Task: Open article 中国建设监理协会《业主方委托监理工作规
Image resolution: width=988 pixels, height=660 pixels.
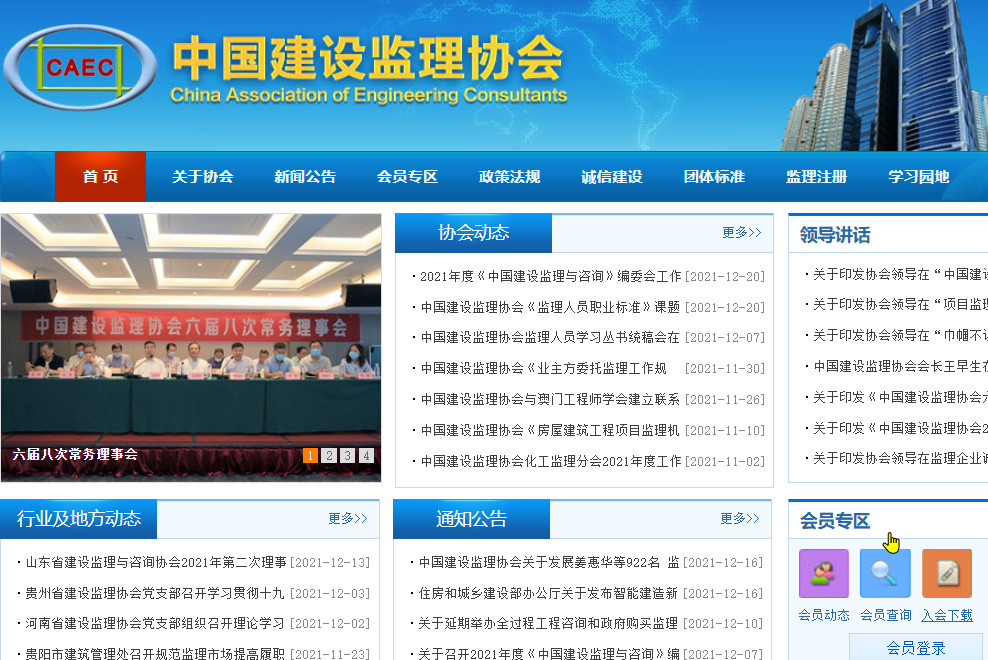Action: (x=544, y=368)
